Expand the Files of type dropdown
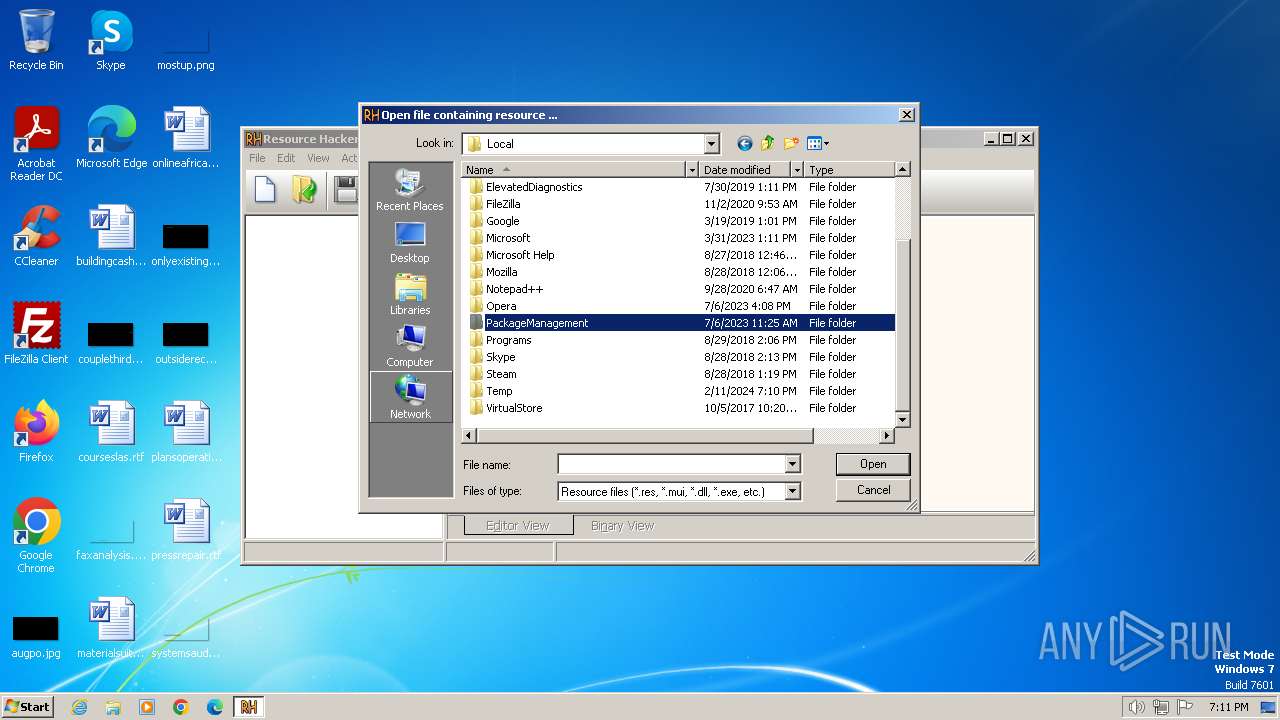The width and height of the screenshot is (1280, 720). tap(792, 491)
